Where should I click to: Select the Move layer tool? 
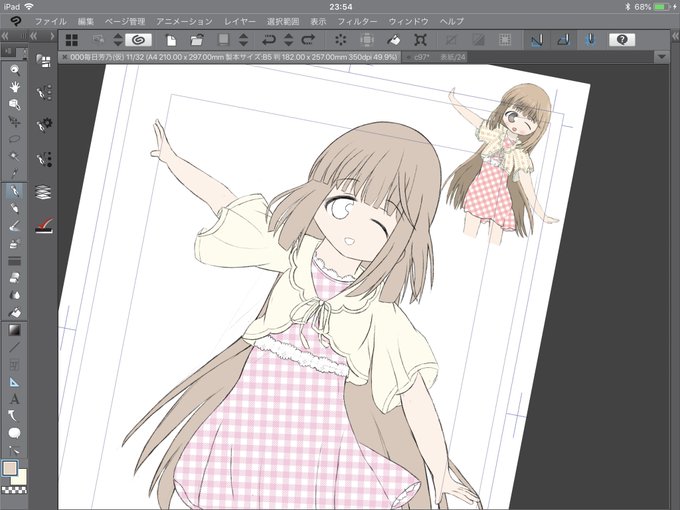15,122
